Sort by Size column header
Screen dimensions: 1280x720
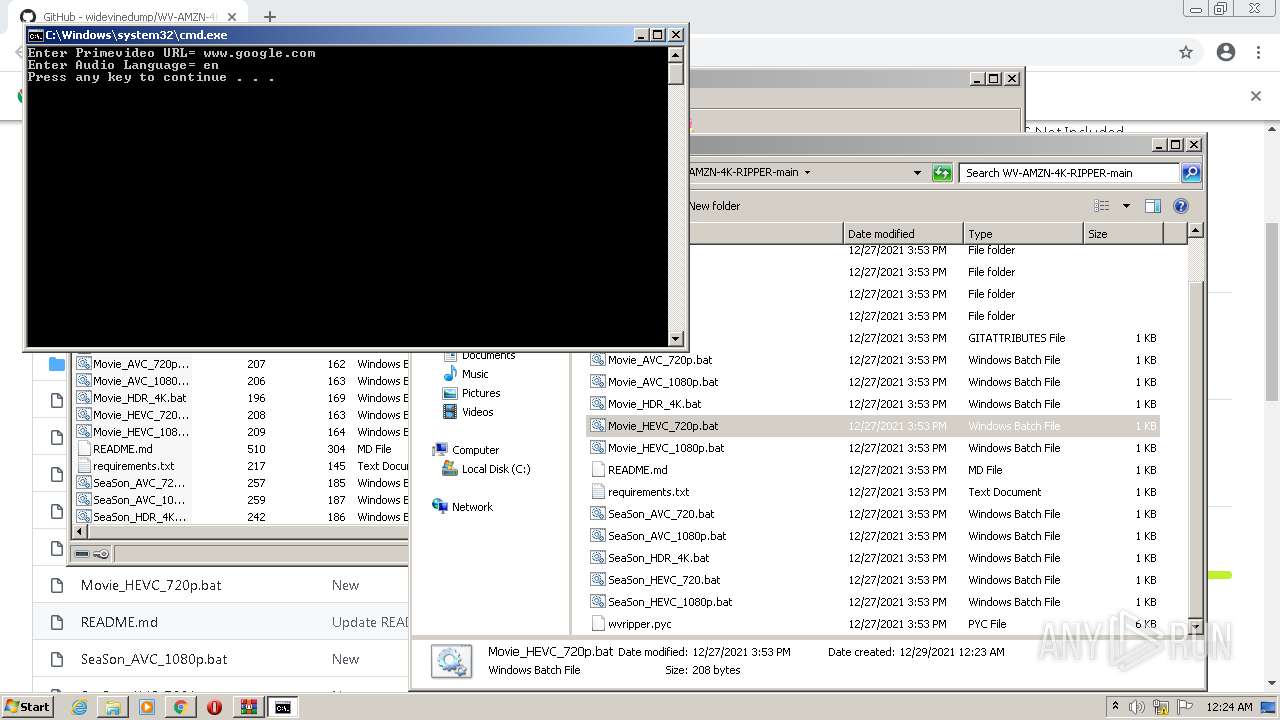pos(1123,234)
